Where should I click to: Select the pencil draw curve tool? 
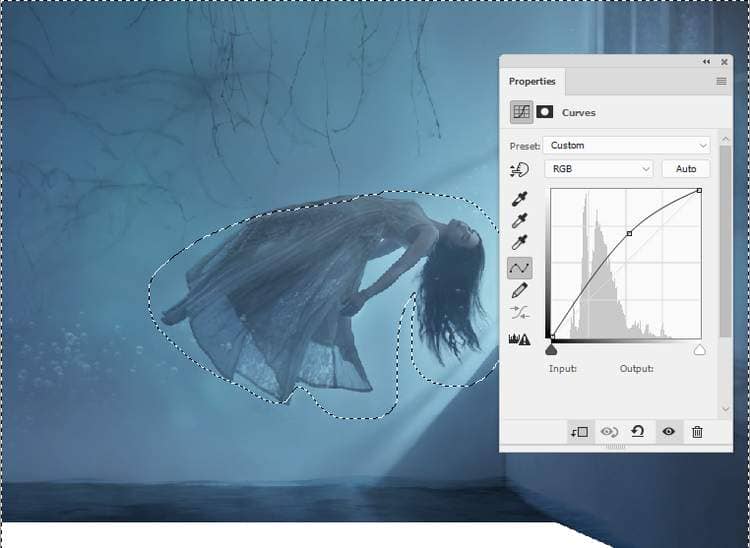pos(519,290)
